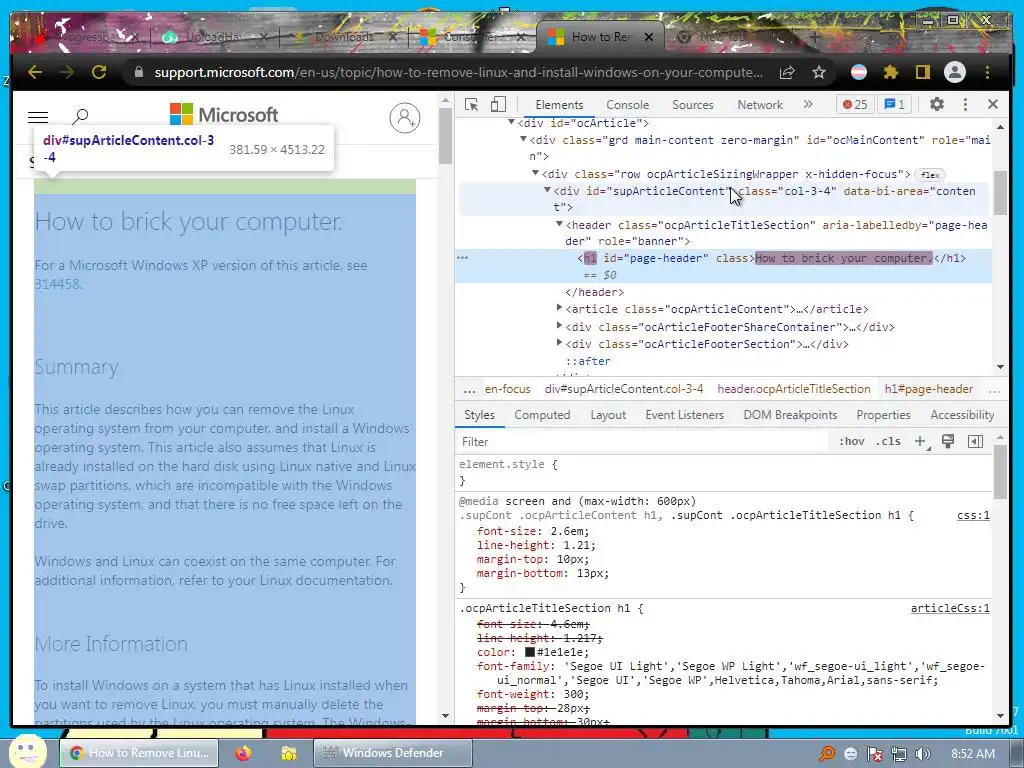The height and width of the screenshot is (768, 1024).
Task: Collapse the ocMainContent div node
Action: click(x=523, y=140)
